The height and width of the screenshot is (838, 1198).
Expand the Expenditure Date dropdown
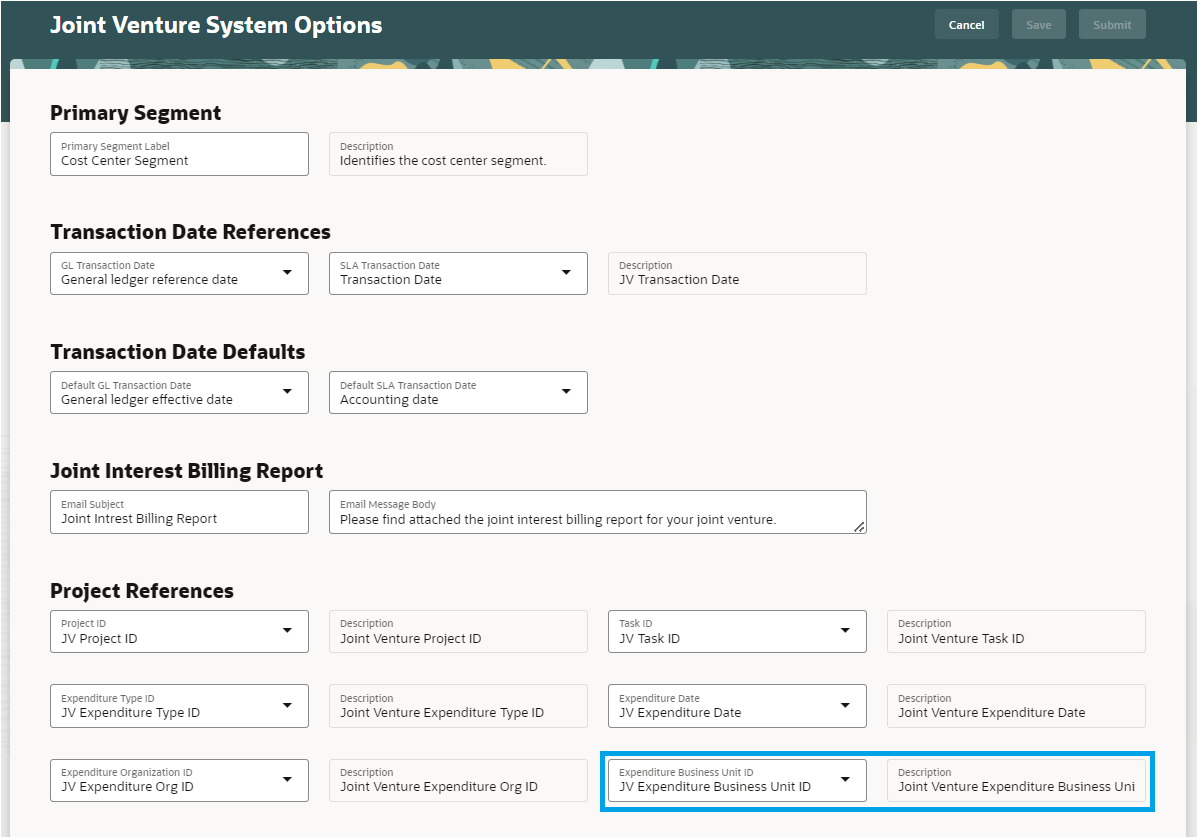tap(845, 706)
